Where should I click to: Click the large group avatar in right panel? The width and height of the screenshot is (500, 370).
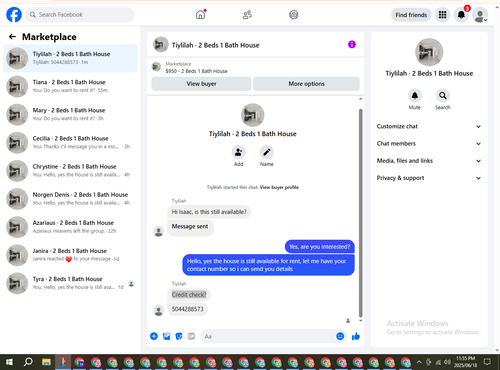429,52
